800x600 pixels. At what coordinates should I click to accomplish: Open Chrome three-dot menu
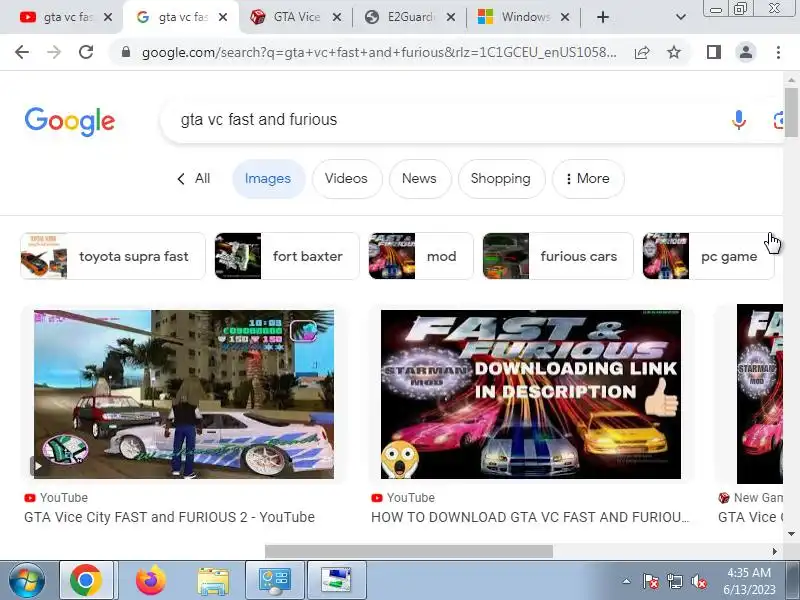[x=778, y=52]
